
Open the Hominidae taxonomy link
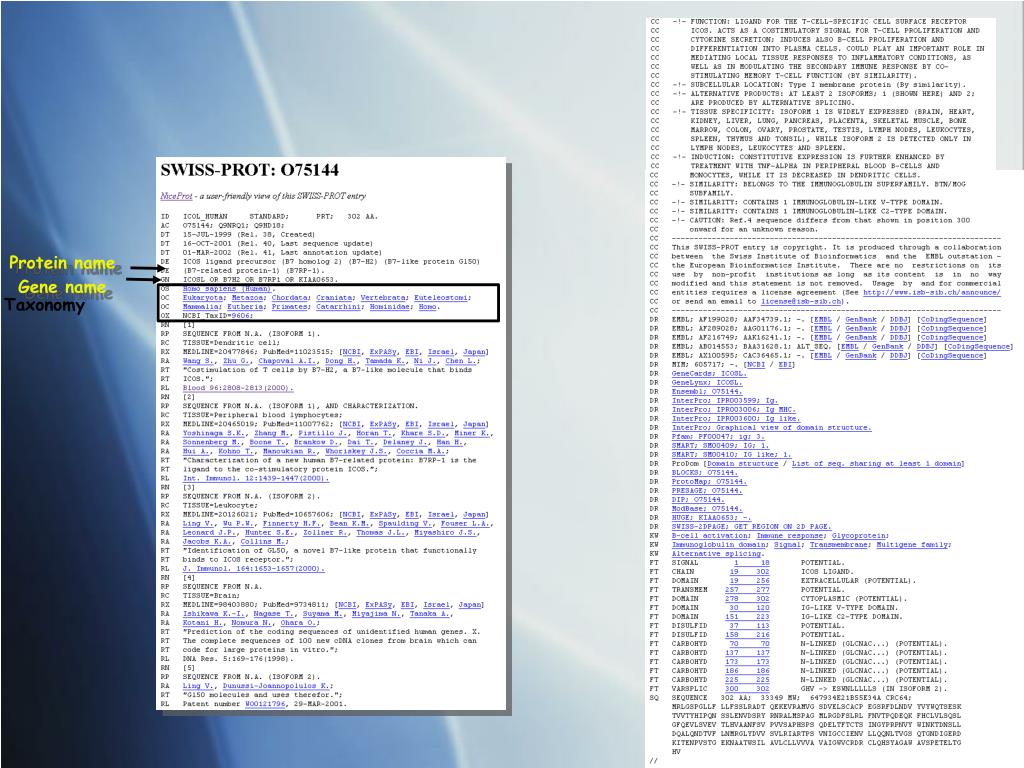(x=390, y=307)
